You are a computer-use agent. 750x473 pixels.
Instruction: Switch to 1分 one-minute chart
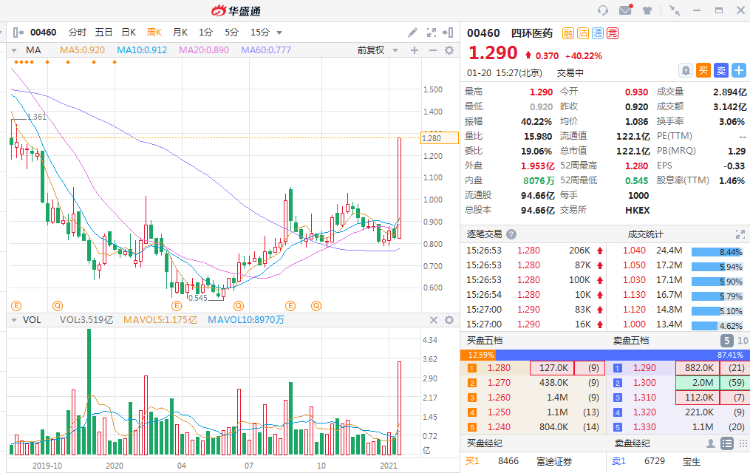pos(206,33)
